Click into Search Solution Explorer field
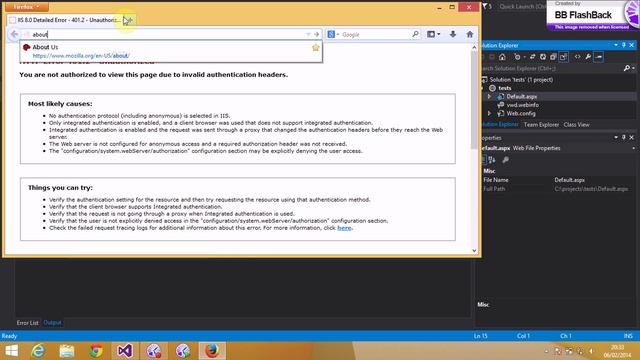This screenshot has width=640, height=360. (x=551, y=68)
